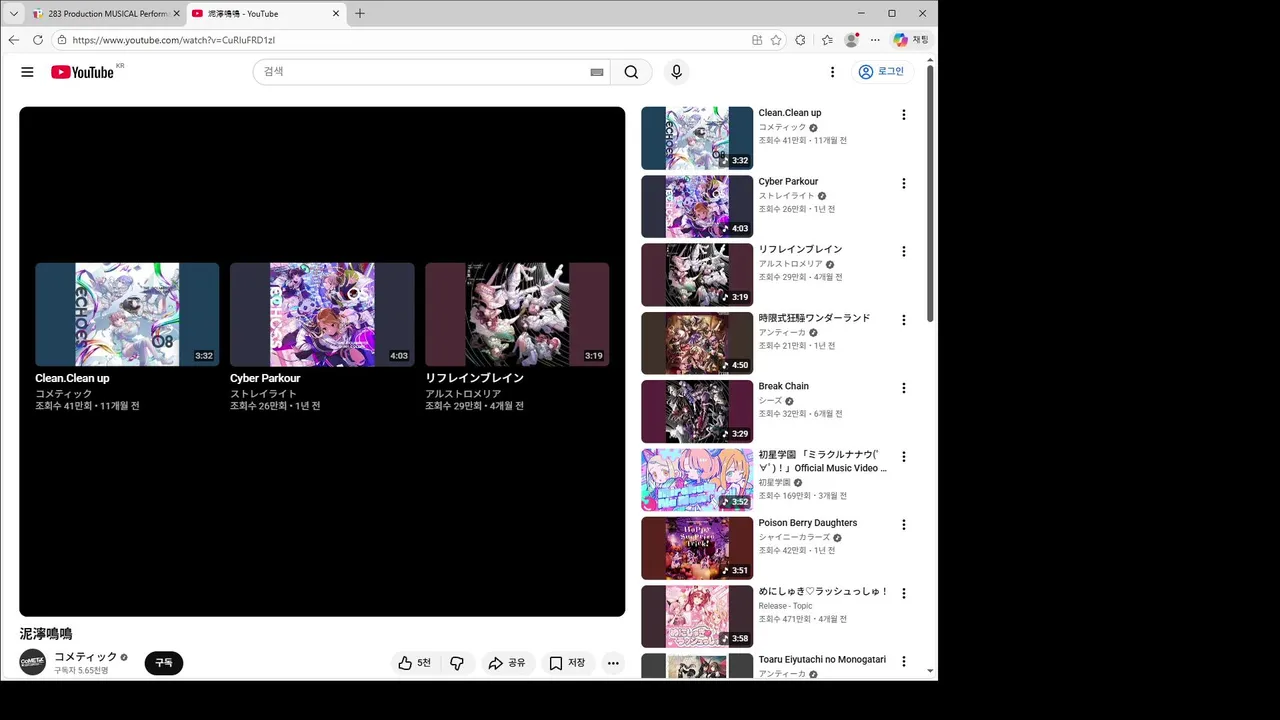Open options menu for Toaru Eiyutachi no Monogatari
Viewport: 1280px width, 720px height.
904,661
